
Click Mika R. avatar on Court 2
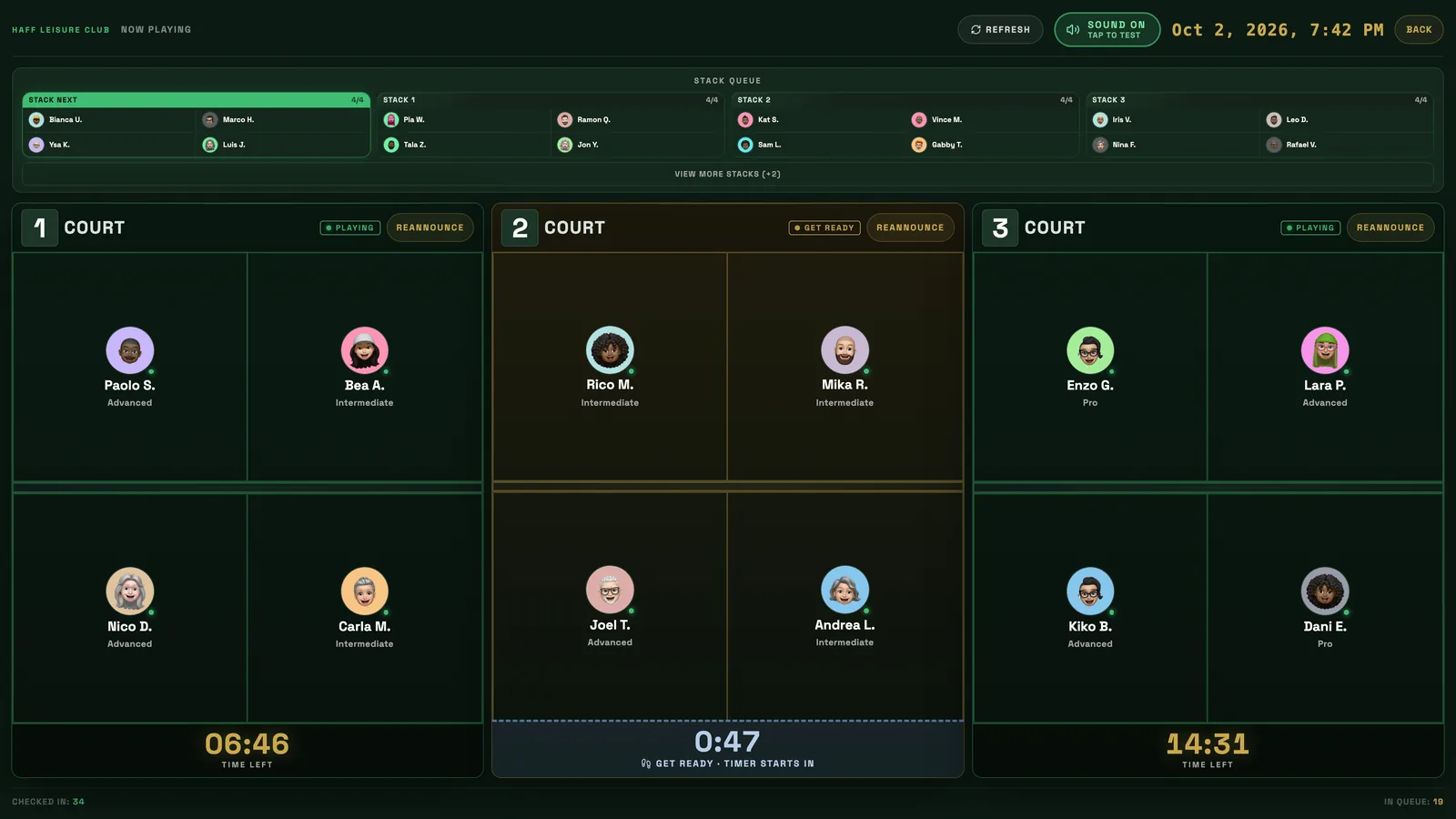844,349
